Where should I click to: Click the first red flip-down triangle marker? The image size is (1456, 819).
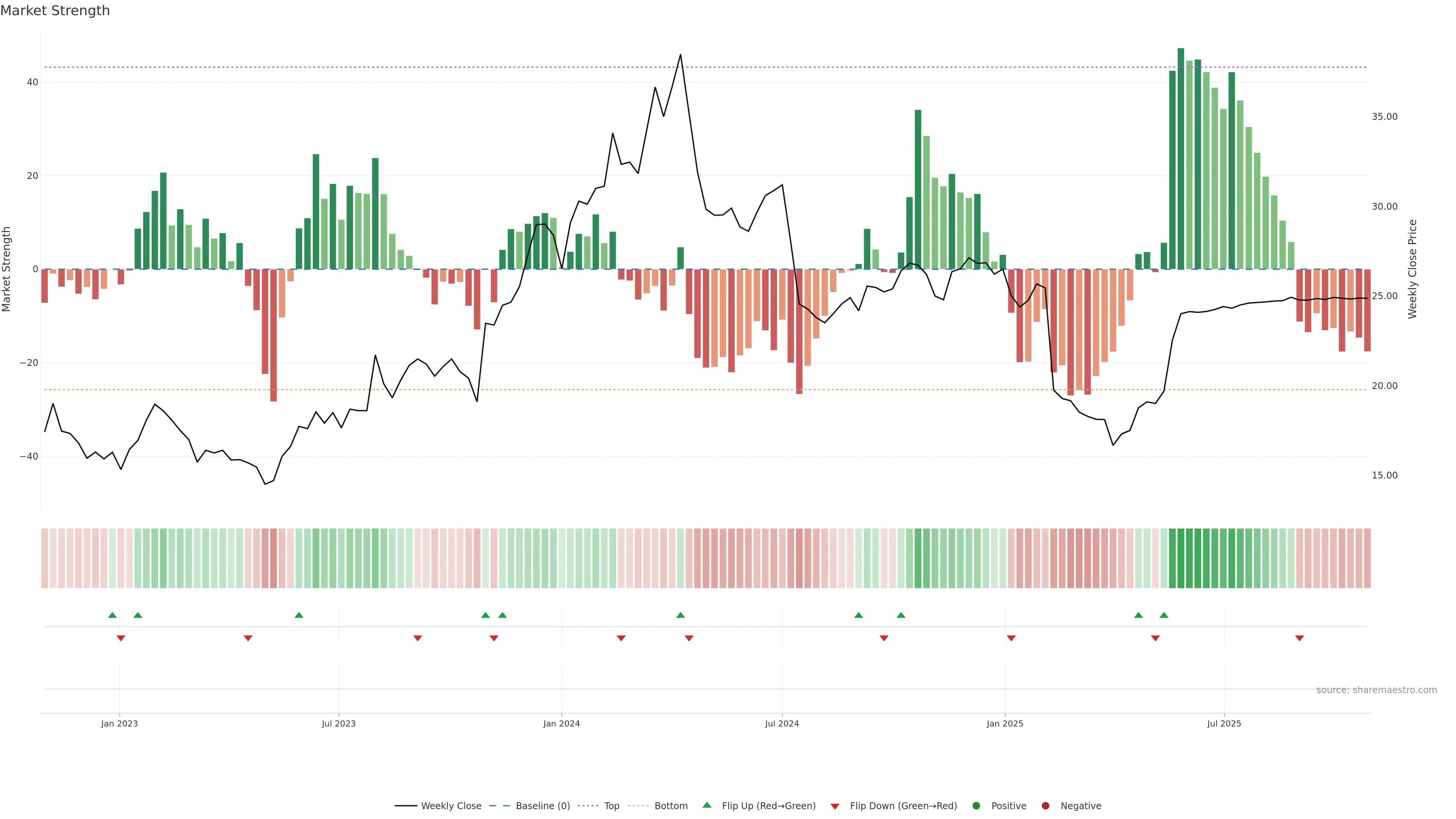tap(121, 638)
